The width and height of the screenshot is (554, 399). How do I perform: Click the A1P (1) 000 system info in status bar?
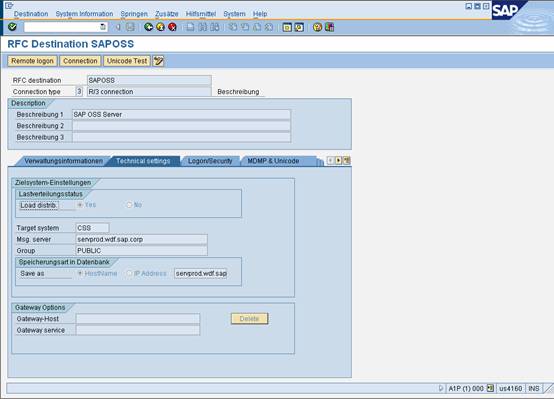[466, 388]
